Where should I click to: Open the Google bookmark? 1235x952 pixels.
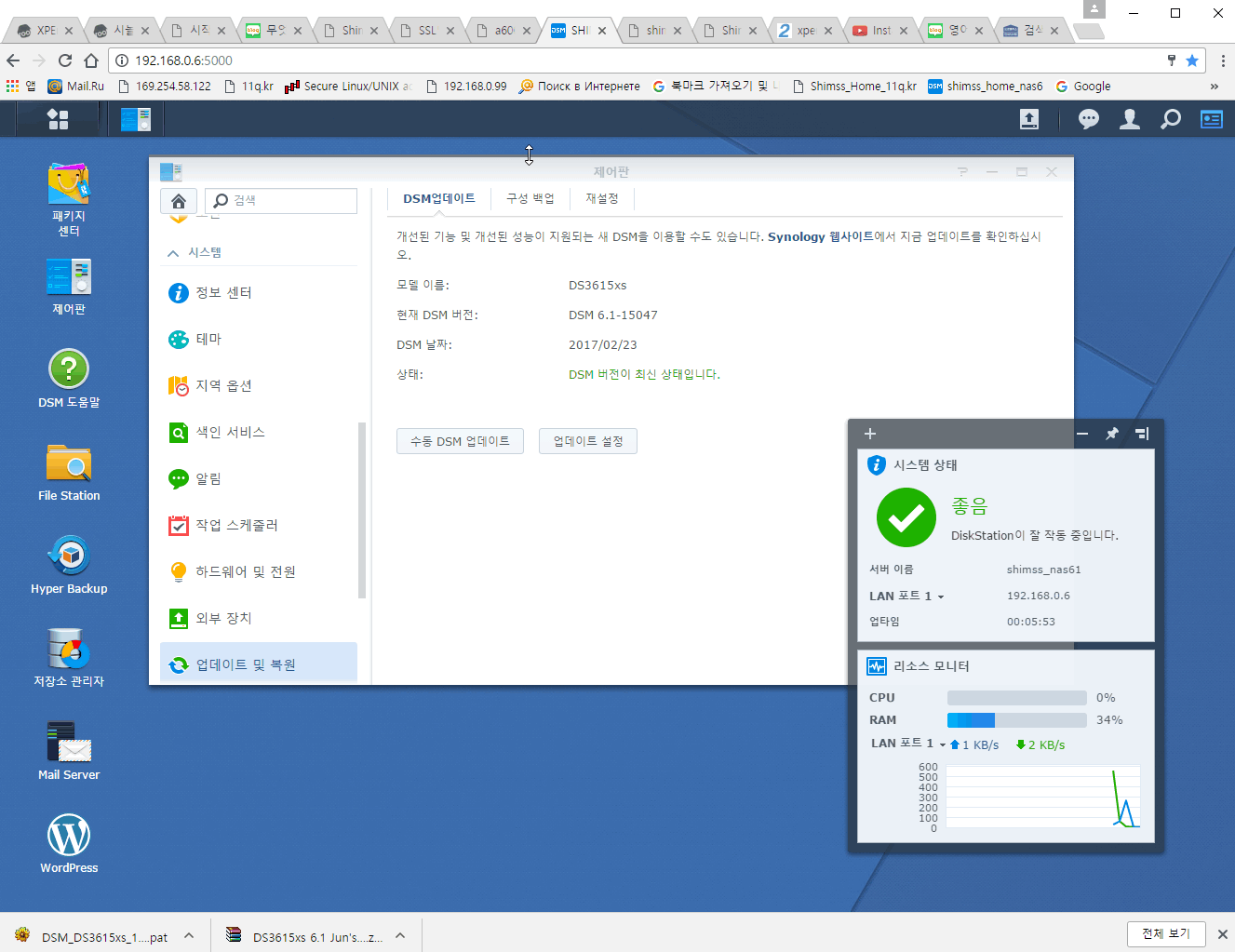[x=1083, y=87]
